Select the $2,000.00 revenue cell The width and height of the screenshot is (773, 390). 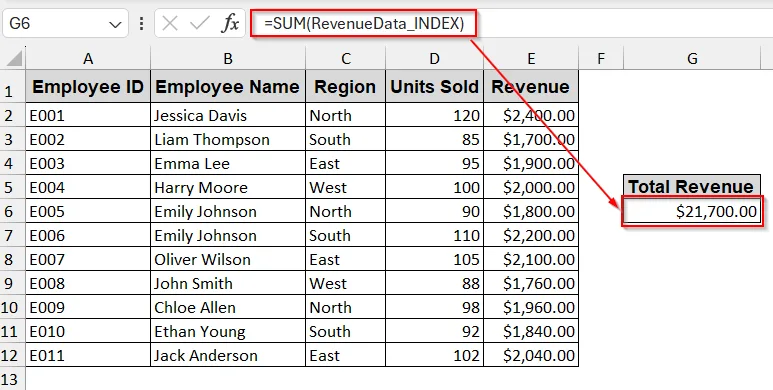click(x=531, y=187)
